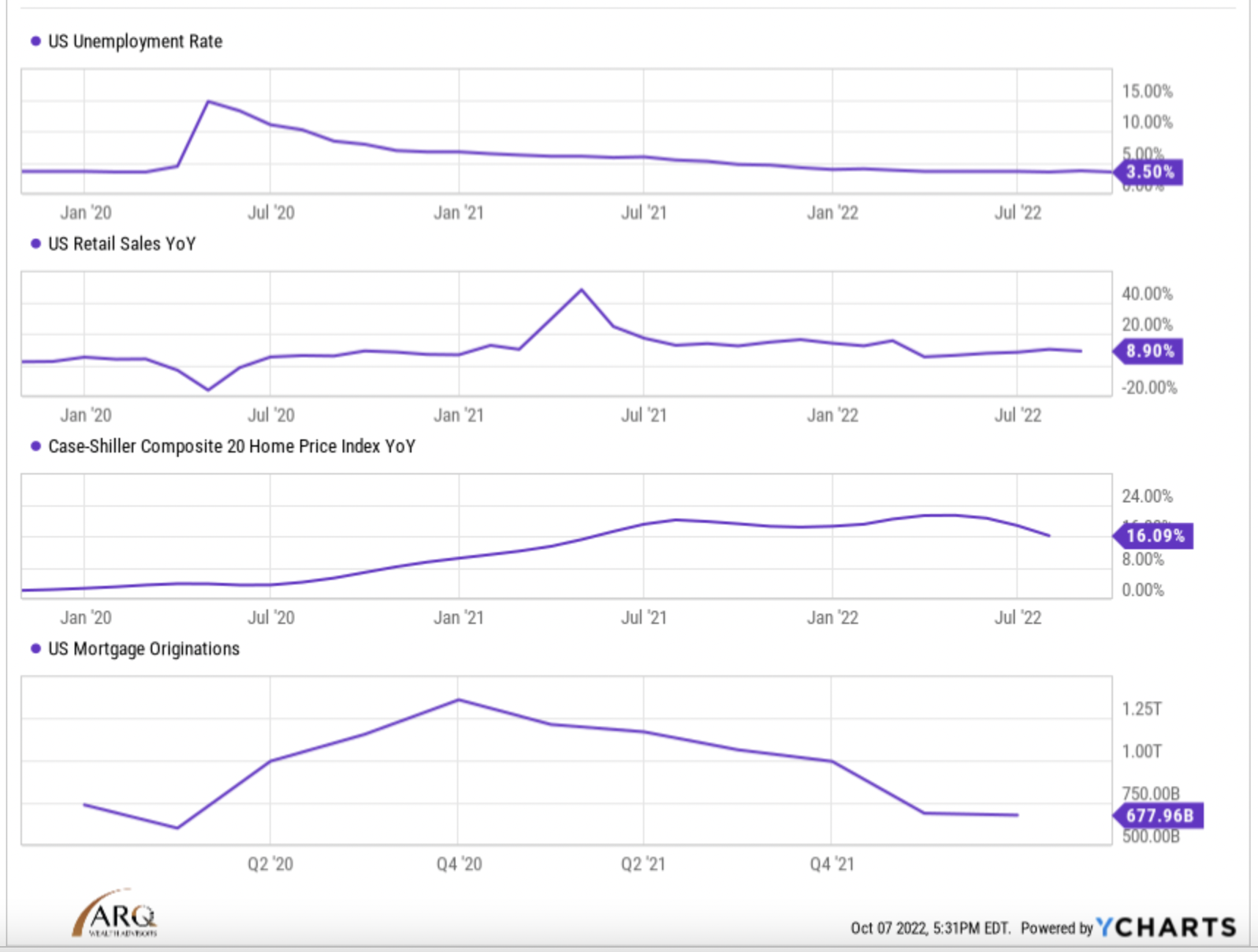Click Jul '21 label under the retail sales chart
Viewport: 1258px width, 952px height.
coord(644,415)
